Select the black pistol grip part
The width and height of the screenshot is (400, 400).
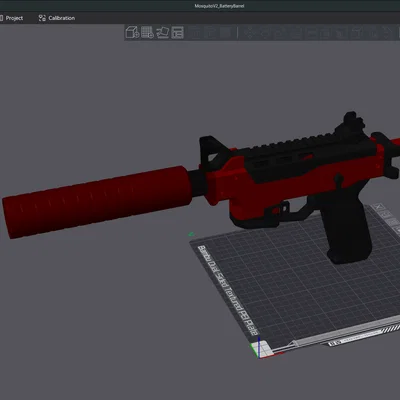point(350,233)
